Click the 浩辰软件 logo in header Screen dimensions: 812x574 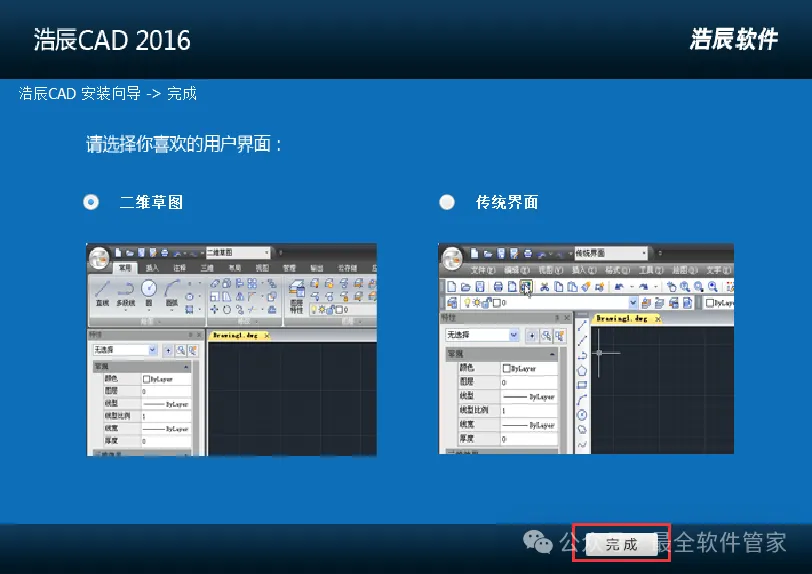[734, 39]
